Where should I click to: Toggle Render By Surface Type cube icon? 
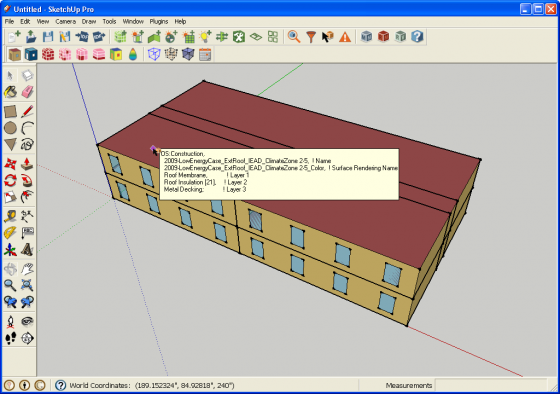coord(15,54)
